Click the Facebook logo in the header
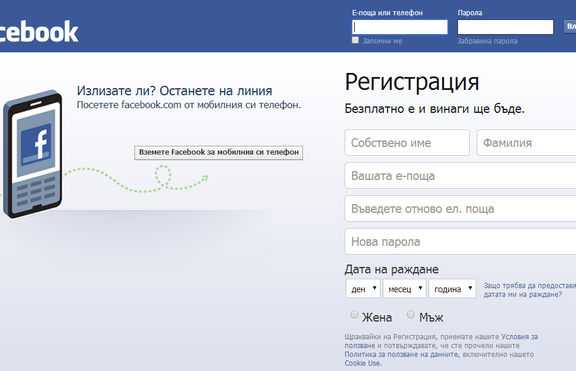Screen dimensions: 576x371 (x=39, y=32)
